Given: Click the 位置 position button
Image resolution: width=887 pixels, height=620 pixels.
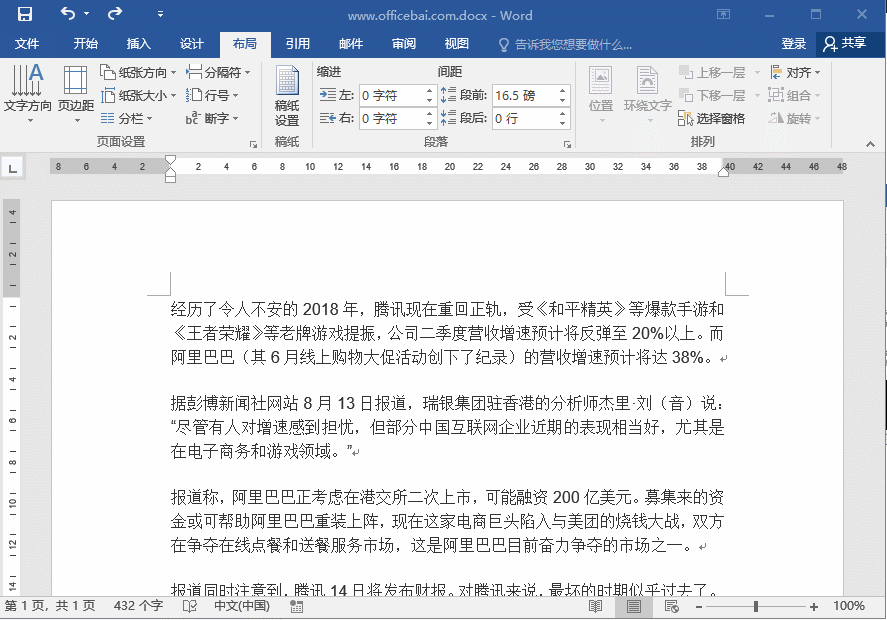Looking at the screenshot, I should (x=601, y=94).
